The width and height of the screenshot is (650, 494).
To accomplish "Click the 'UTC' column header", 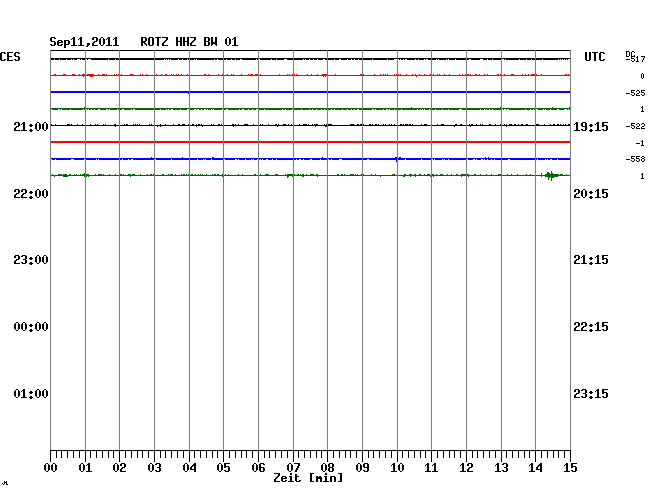I will click(x=594, y=57).
